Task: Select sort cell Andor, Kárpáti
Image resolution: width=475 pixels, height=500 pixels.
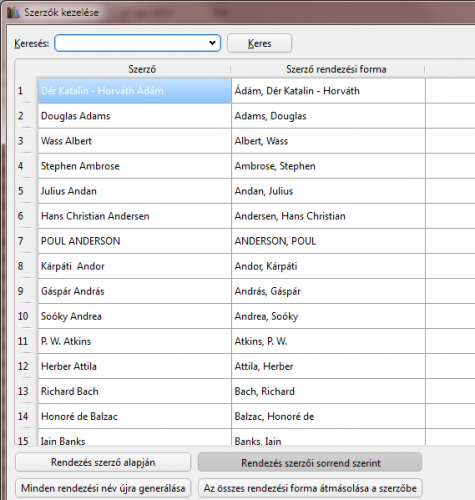Action: pyautogui.click(x=328, y=266)
